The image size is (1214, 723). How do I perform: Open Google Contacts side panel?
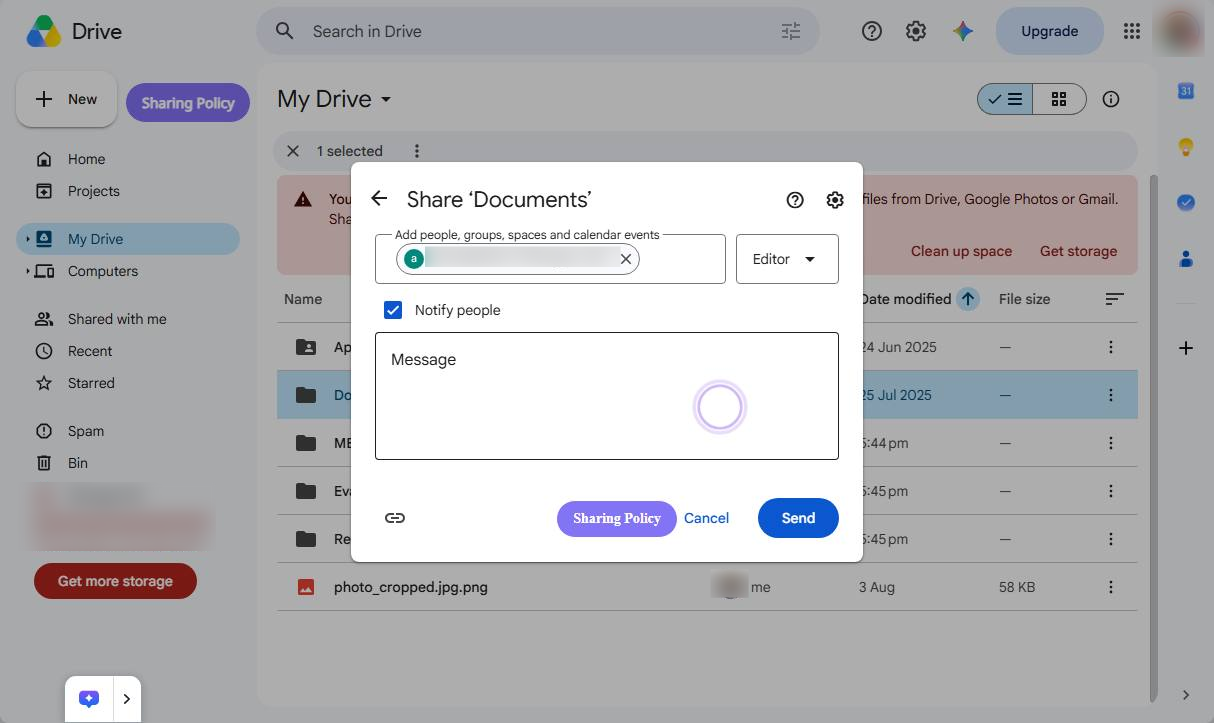(1186, 259)
